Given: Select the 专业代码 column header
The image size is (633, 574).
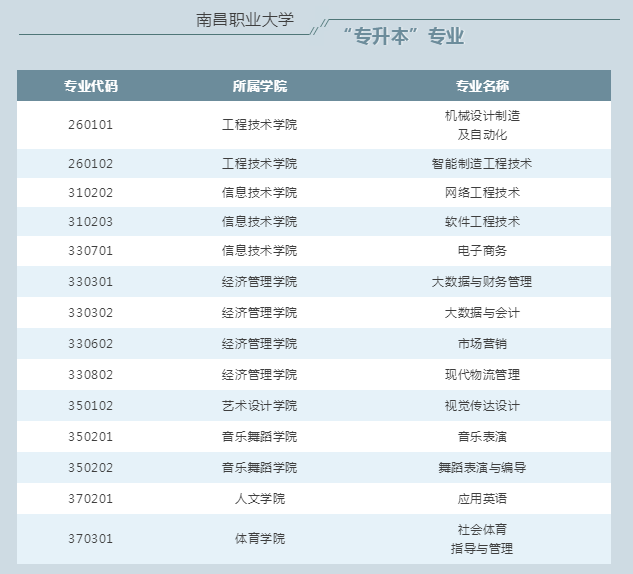Looking at the screenshot, I should [91, 86].
